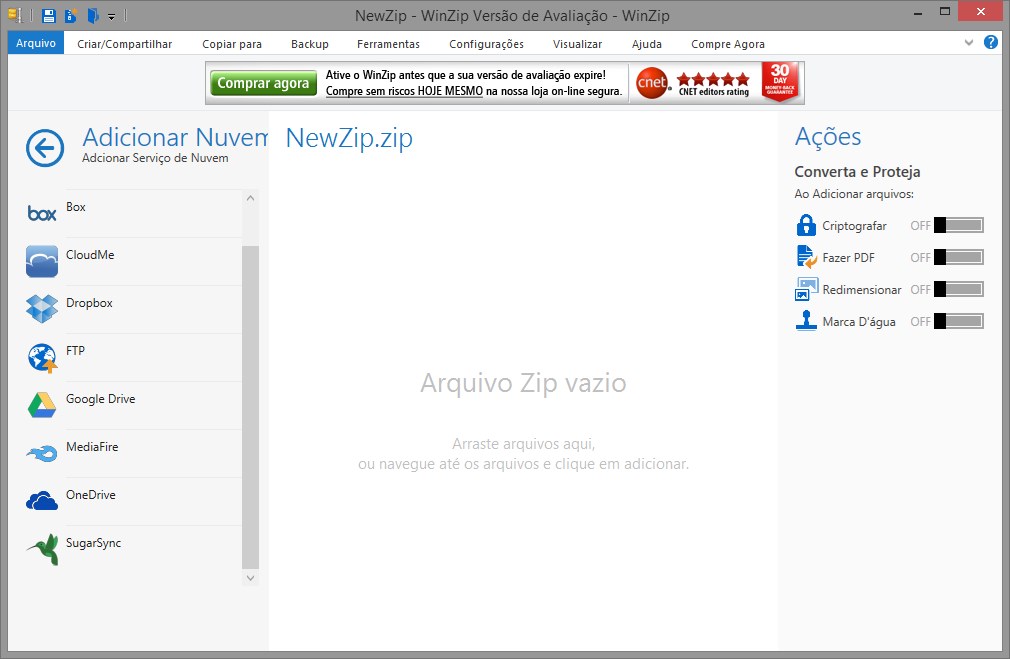Select the OneDrive service label
This screenshot has height=659, width=1010.
click(91, 495)
